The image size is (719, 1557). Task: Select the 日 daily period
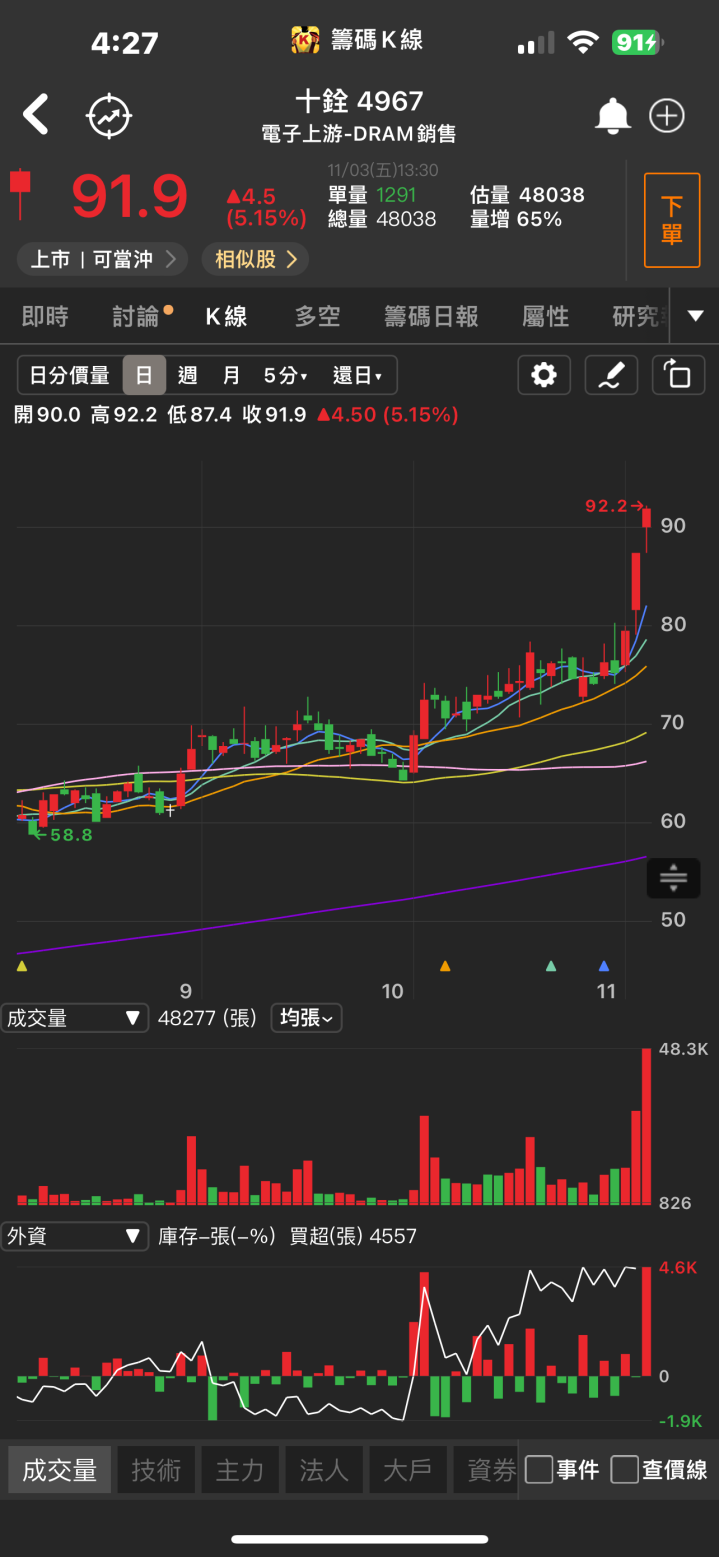(x=144, y=375)
